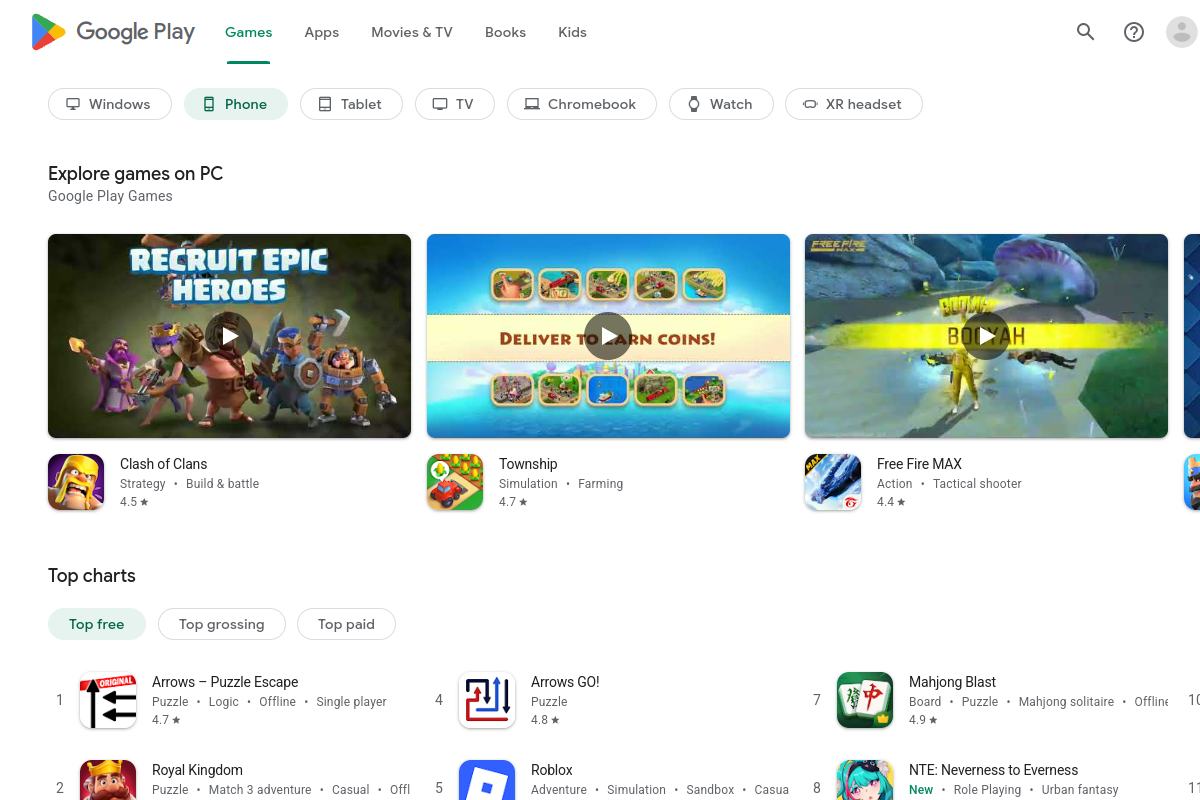Open Arrows GO! app icon
The width and height of the screenshot is (1200, 800).
point(487,700)
